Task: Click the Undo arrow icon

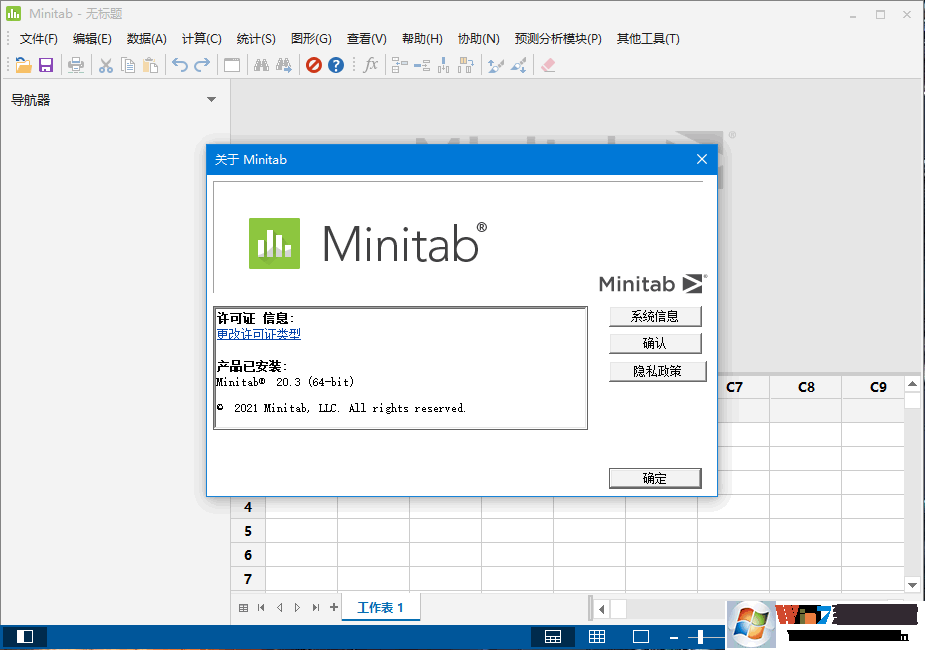Action: tap(180, 65)
